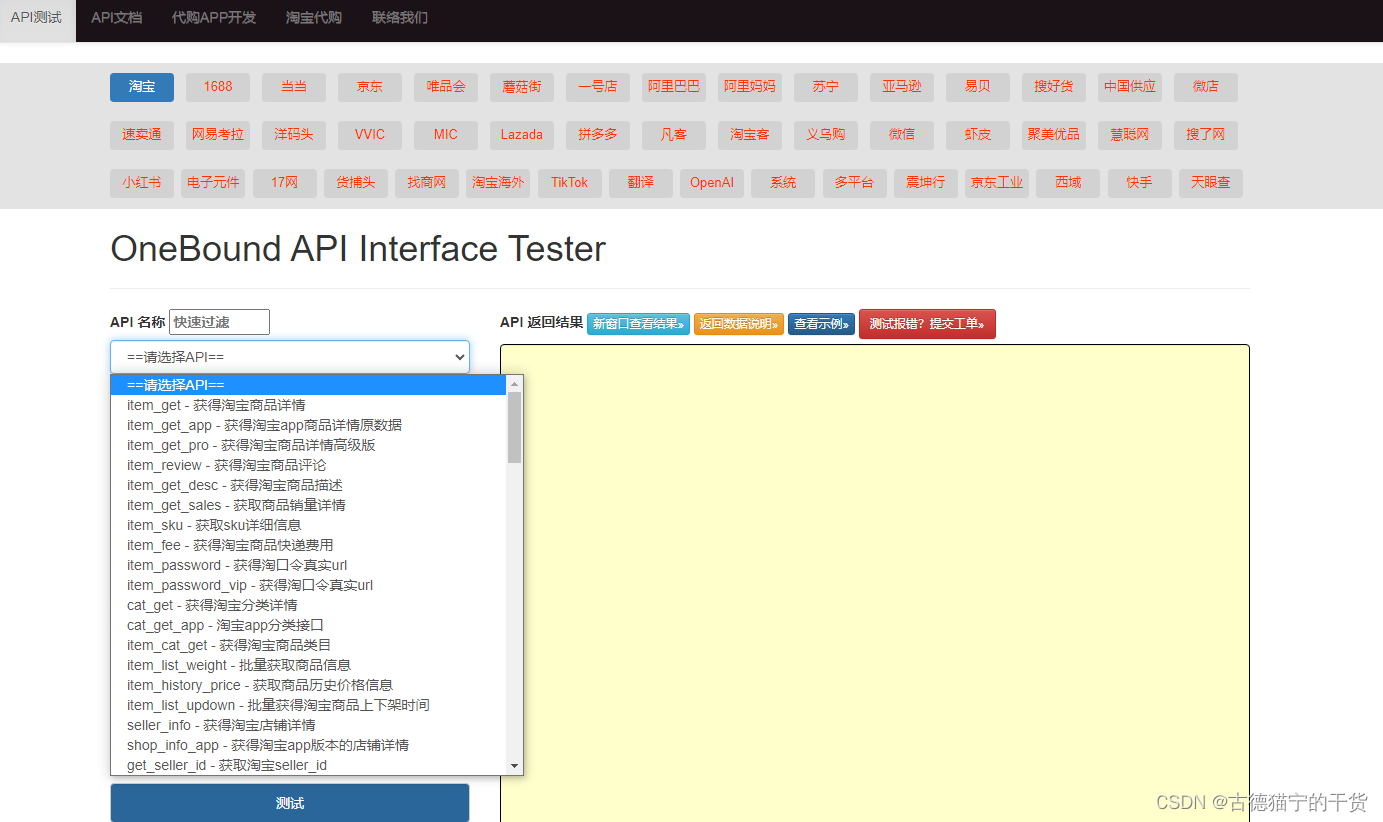Select the TikTok platform button
The height and width of the screenshot is (822, 1383).
click(x=570, y=183)
